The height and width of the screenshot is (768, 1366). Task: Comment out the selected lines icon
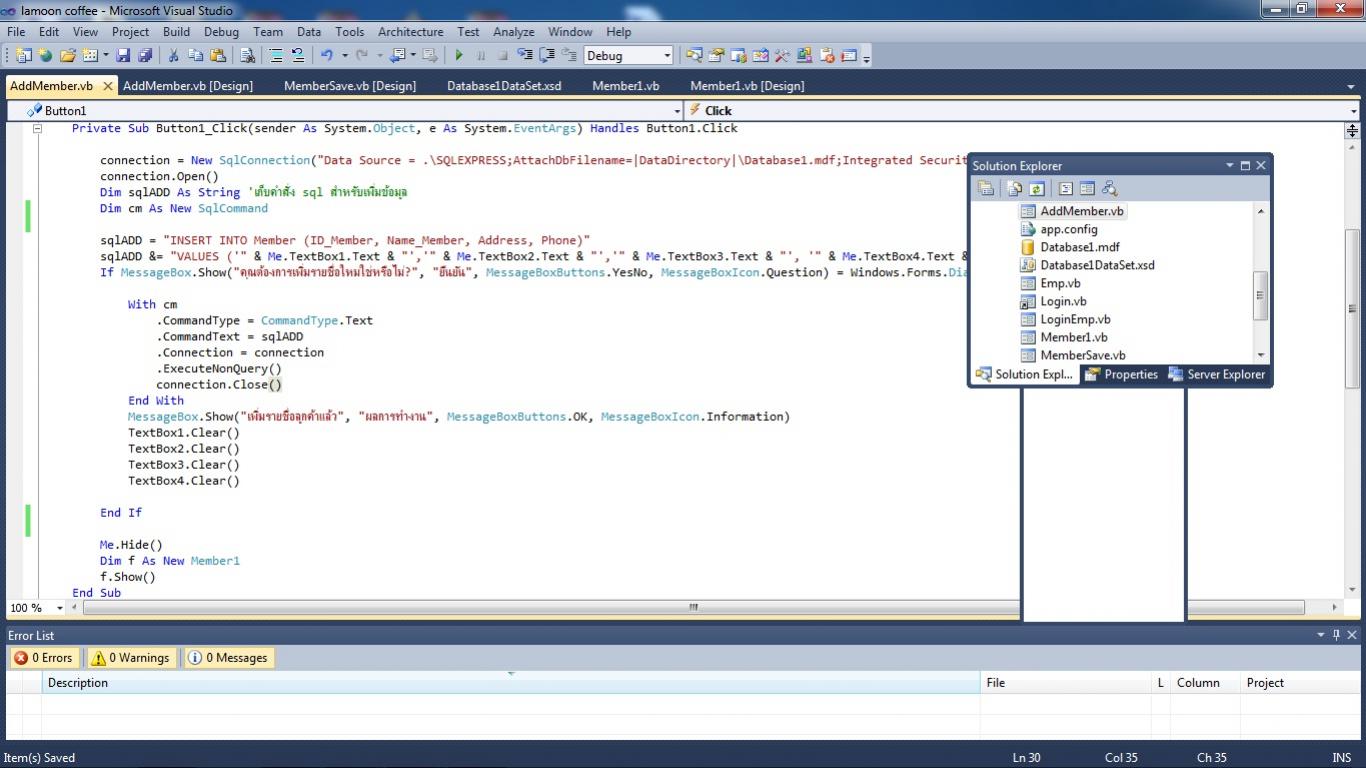[276, 56]
